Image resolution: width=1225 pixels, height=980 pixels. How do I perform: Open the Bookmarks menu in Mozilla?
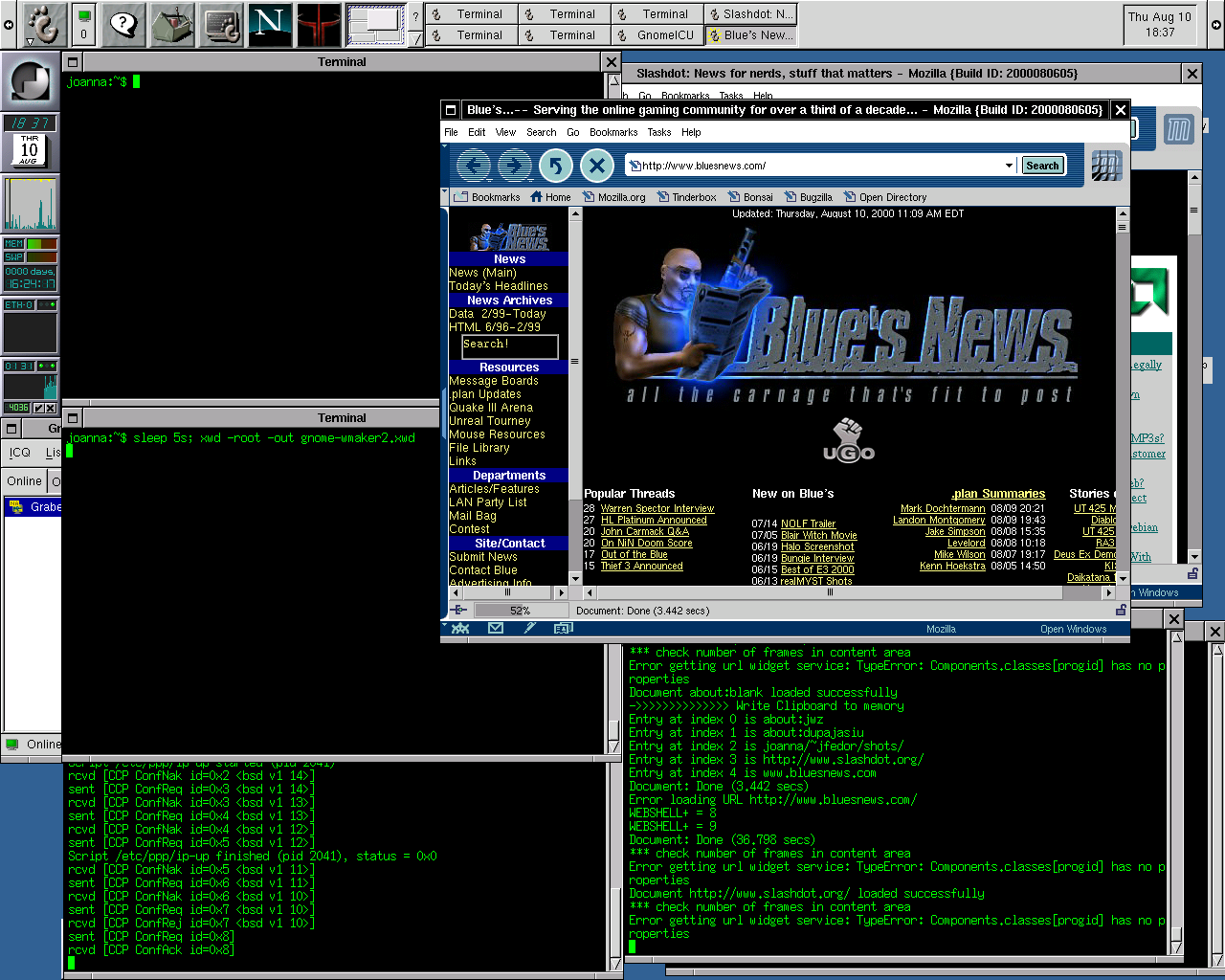pos(613,132)
